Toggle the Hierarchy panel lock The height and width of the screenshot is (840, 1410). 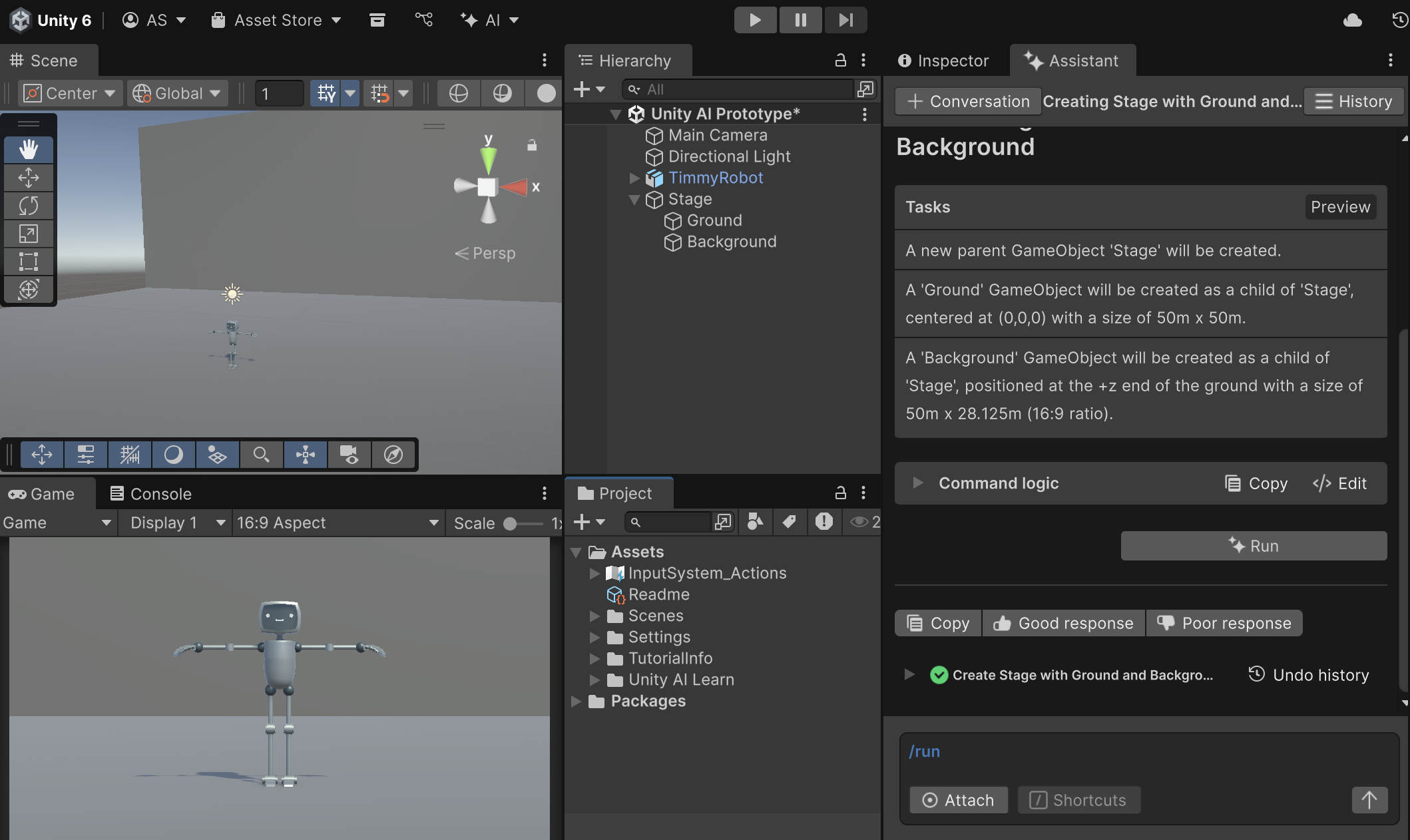click(x=840, y=61)
